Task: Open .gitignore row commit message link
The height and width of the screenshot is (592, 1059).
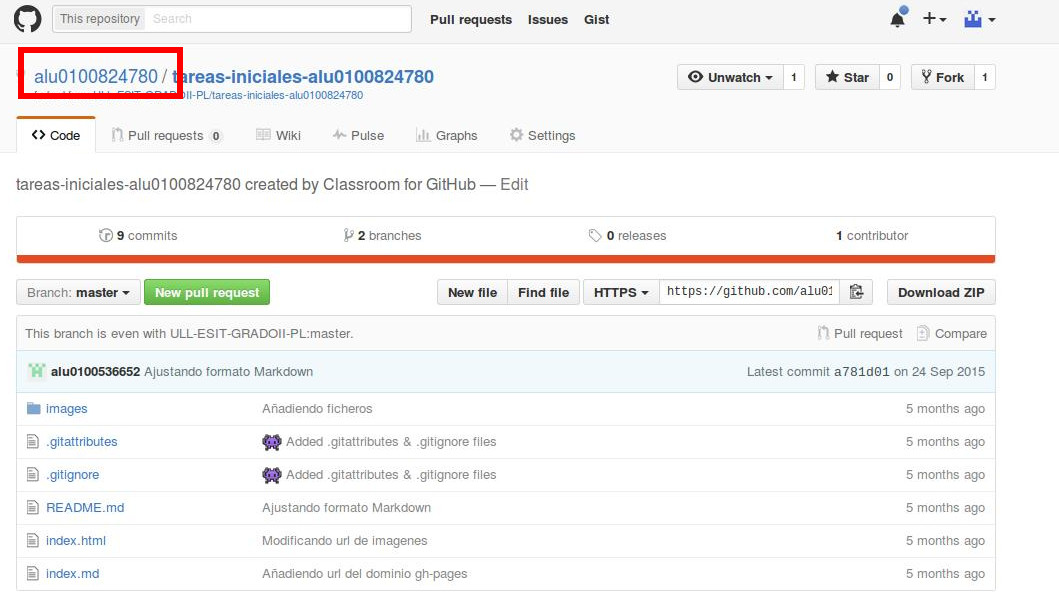Action: point(391,475)
